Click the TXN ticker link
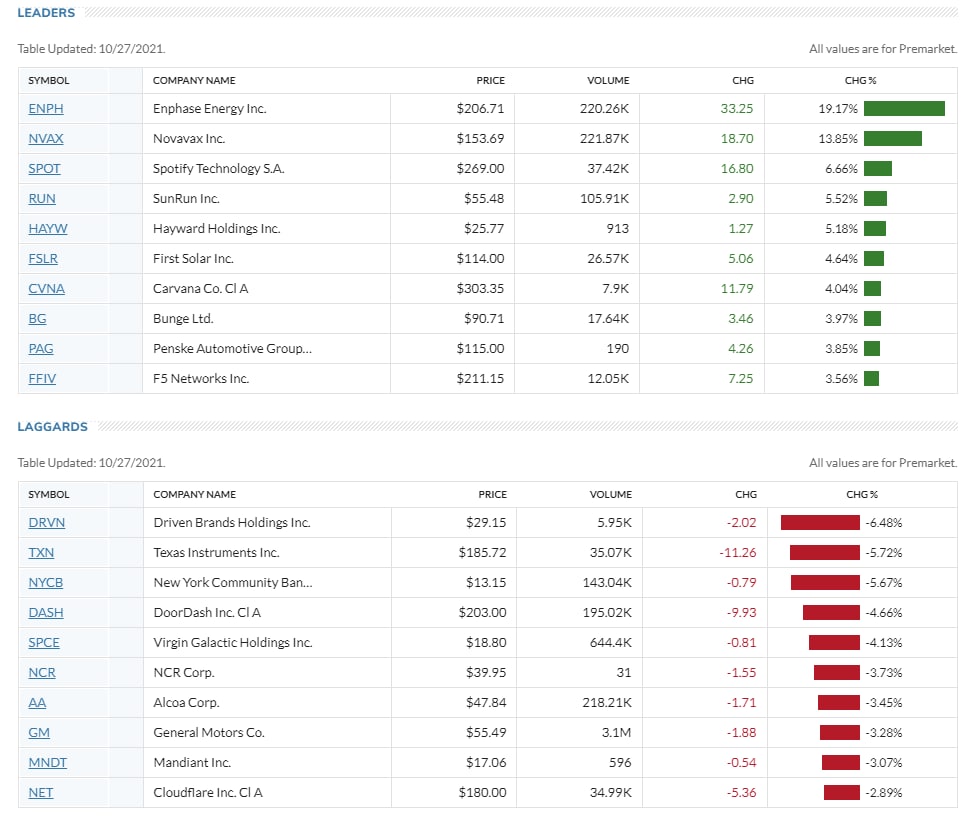The image size is (976, 818). (41, 552)
